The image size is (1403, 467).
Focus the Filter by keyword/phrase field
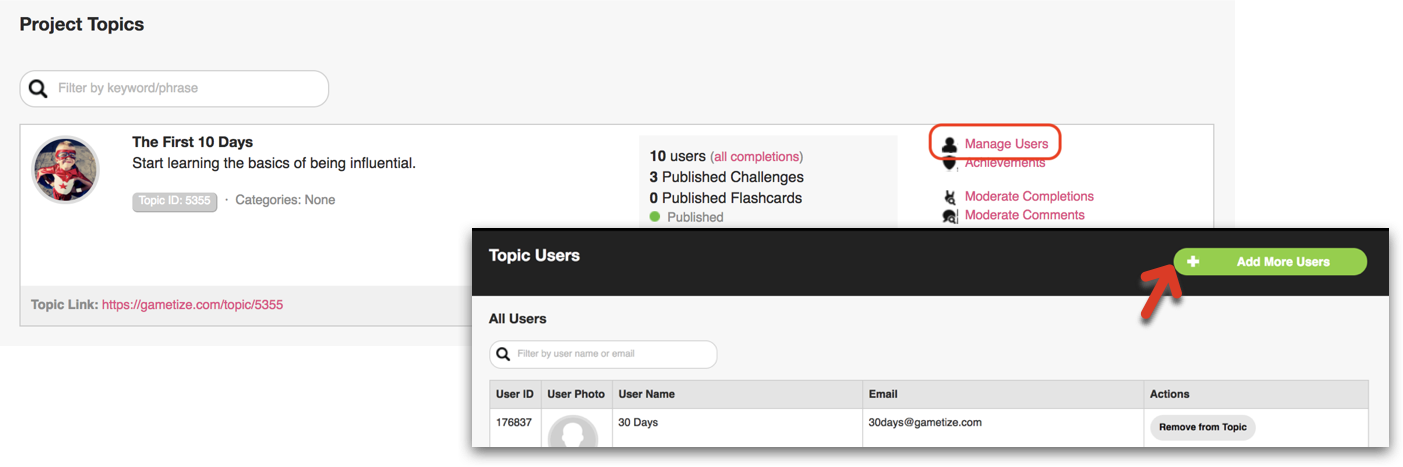pyautogui.click(x=174, y=89)
